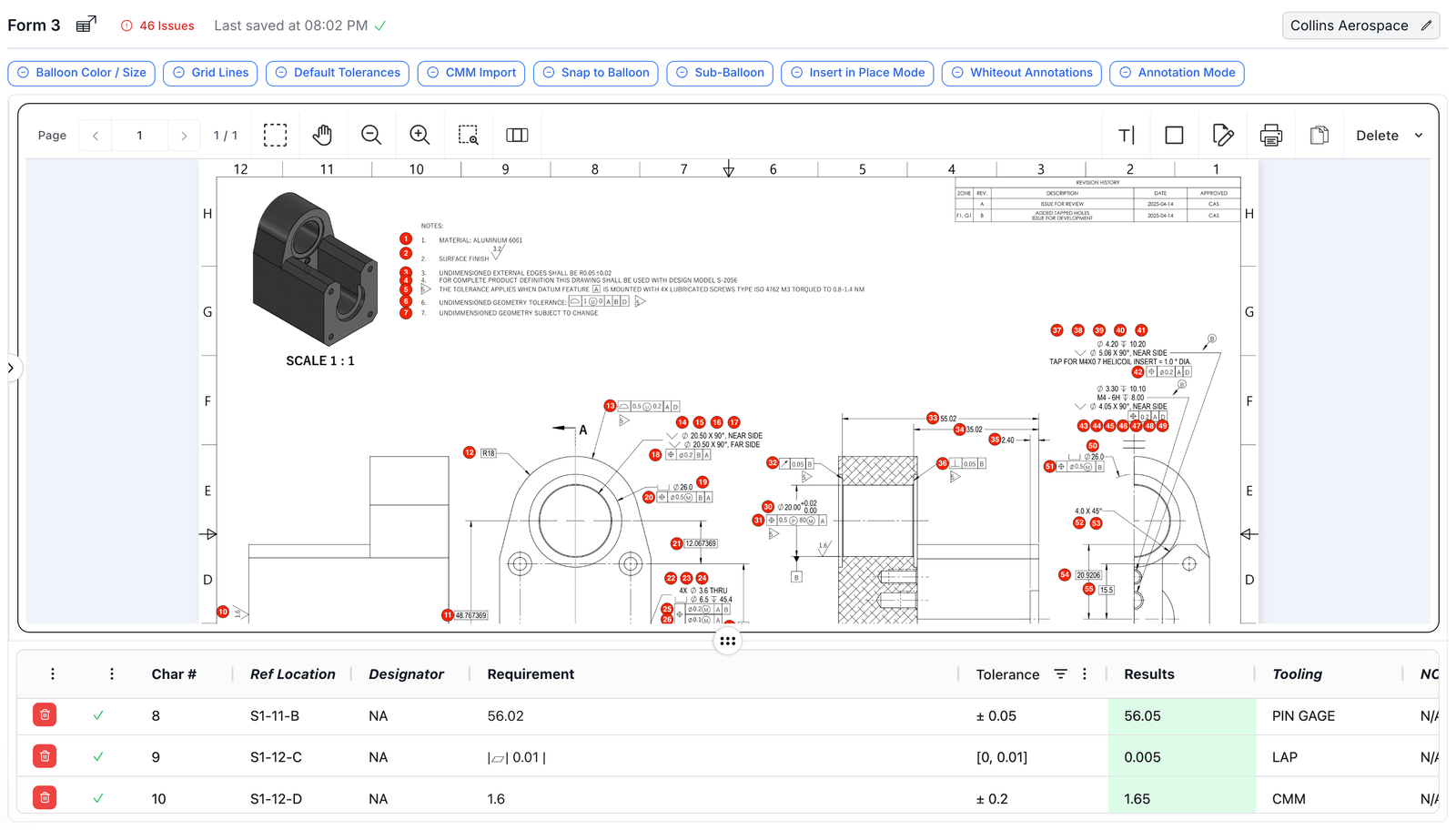Select the marquee selection tool
Viewport: 1456px width, 830px height.
[275, 135]
